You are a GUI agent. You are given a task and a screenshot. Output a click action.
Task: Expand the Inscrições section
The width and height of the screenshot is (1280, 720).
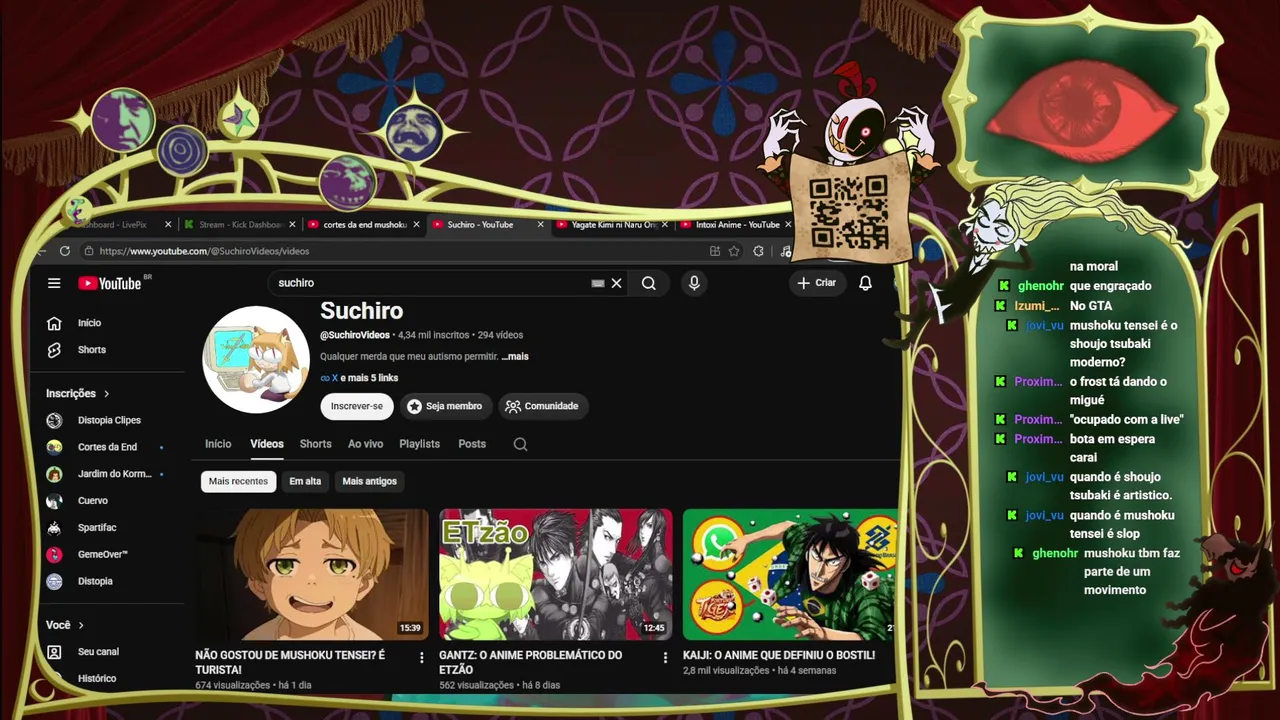pyautogui.click(x=78, y=394)
